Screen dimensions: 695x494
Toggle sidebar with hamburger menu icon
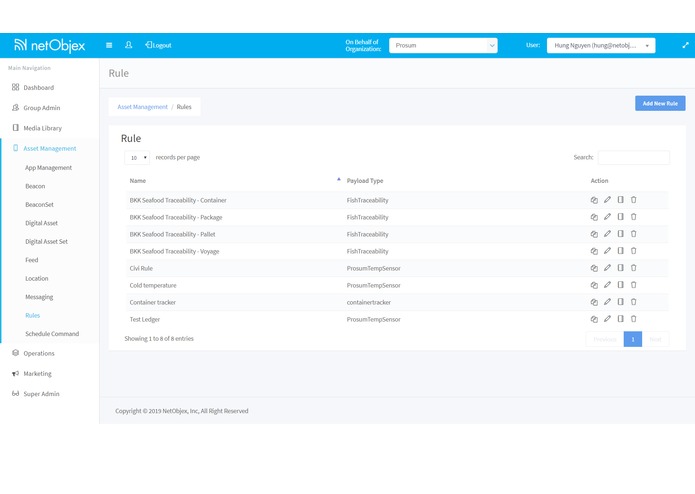pyautogui.click(x=109, y=45)
